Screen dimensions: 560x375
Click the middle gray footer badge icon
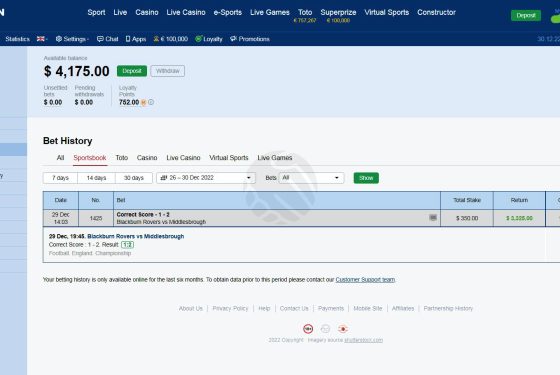pos(325,329)
